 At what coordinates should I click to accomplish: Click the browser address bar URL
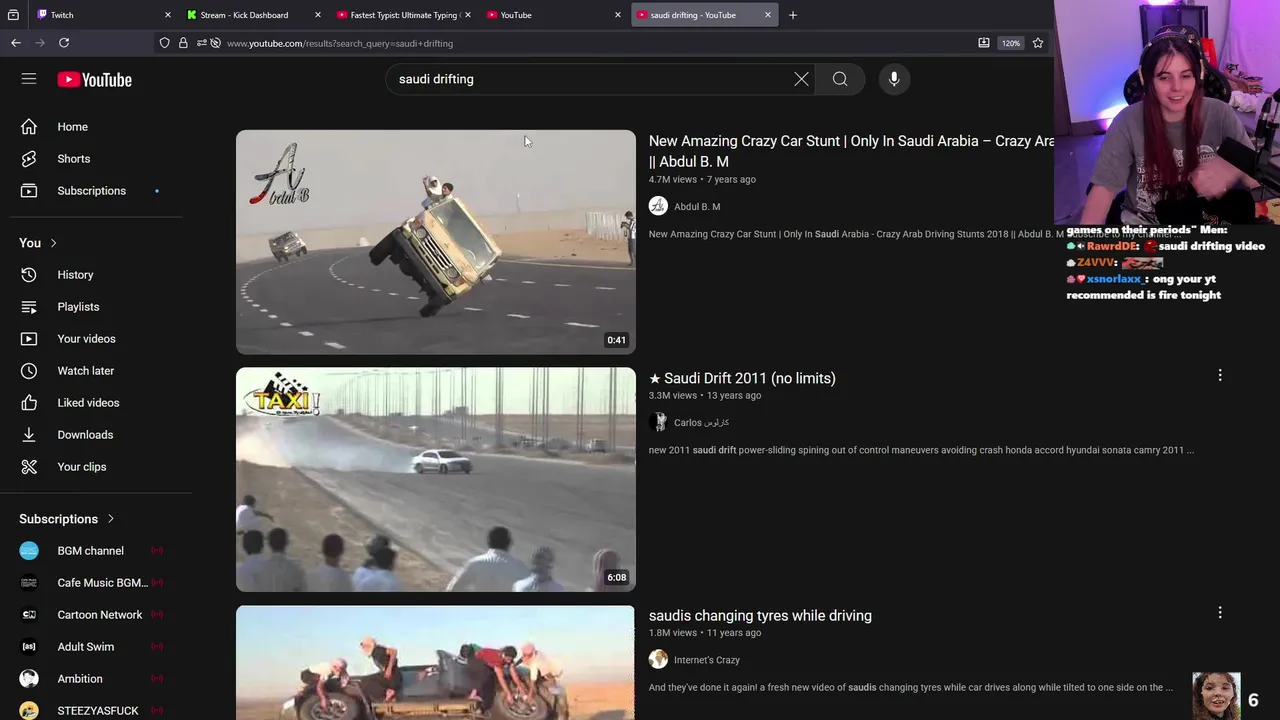tap(340, 43)
